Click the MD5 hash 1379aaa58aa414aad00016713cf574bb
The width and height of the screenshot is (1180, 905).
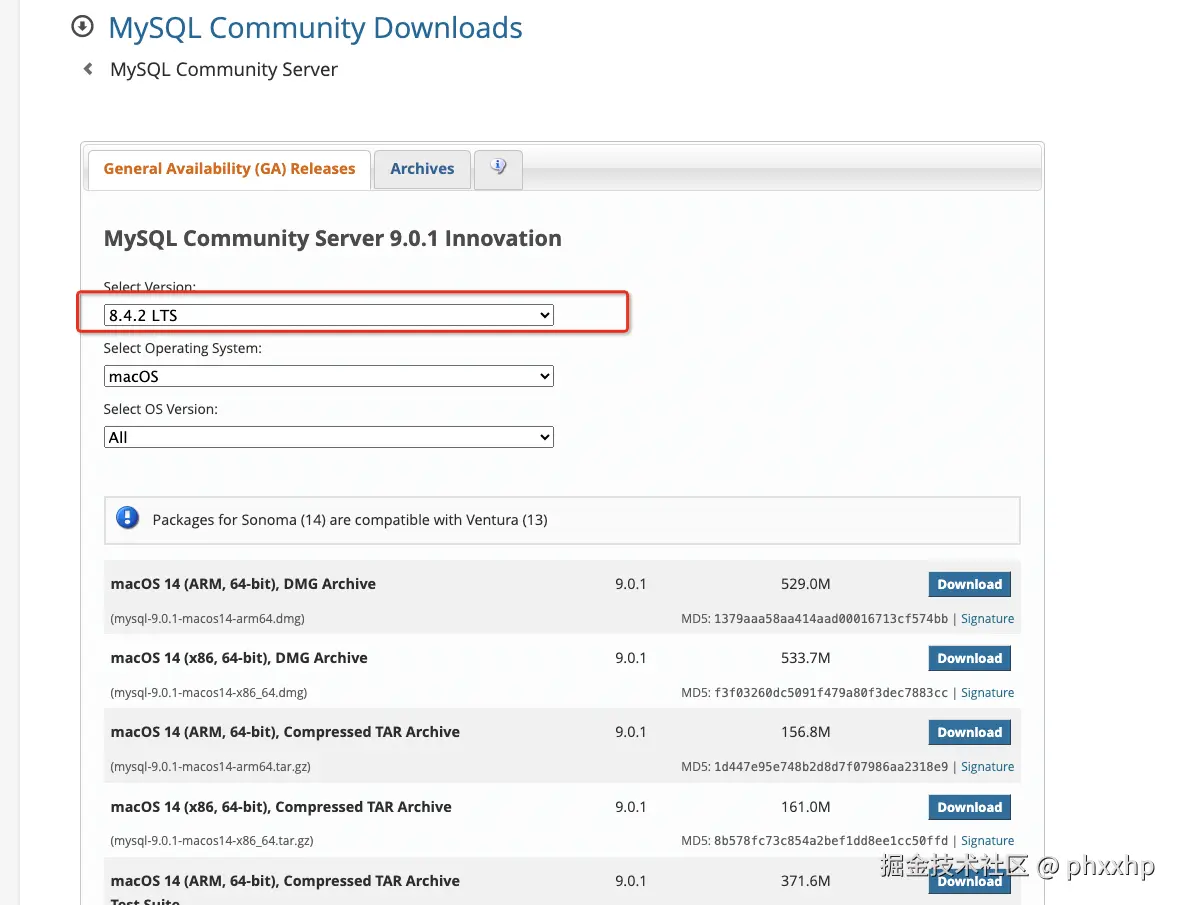[x=831, y=618]
